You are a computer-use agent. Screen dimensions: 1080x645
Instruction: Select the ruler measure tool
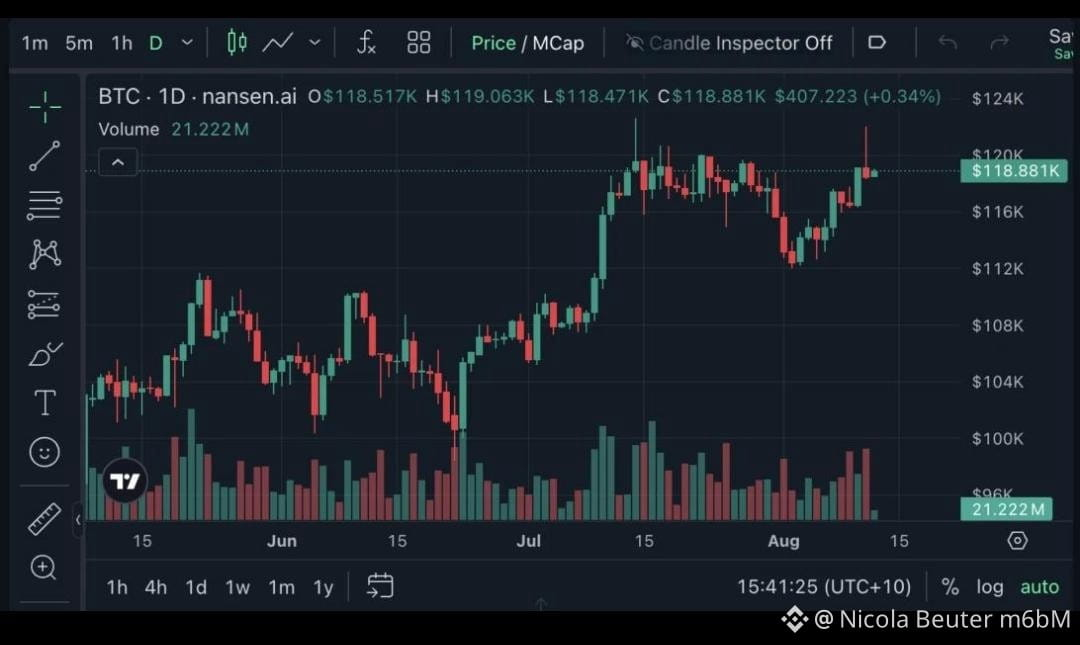(x=44, y=519)
